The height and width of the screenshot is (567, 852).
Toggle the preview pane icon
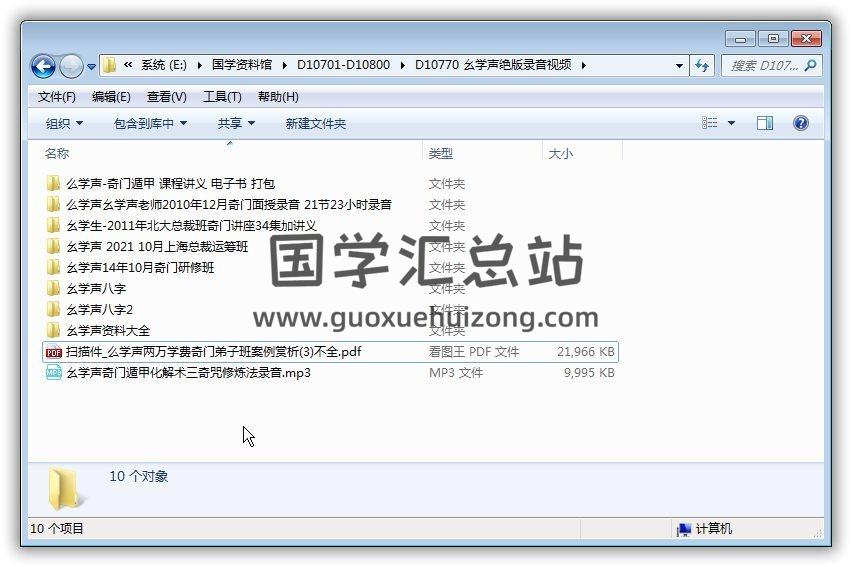765,123
